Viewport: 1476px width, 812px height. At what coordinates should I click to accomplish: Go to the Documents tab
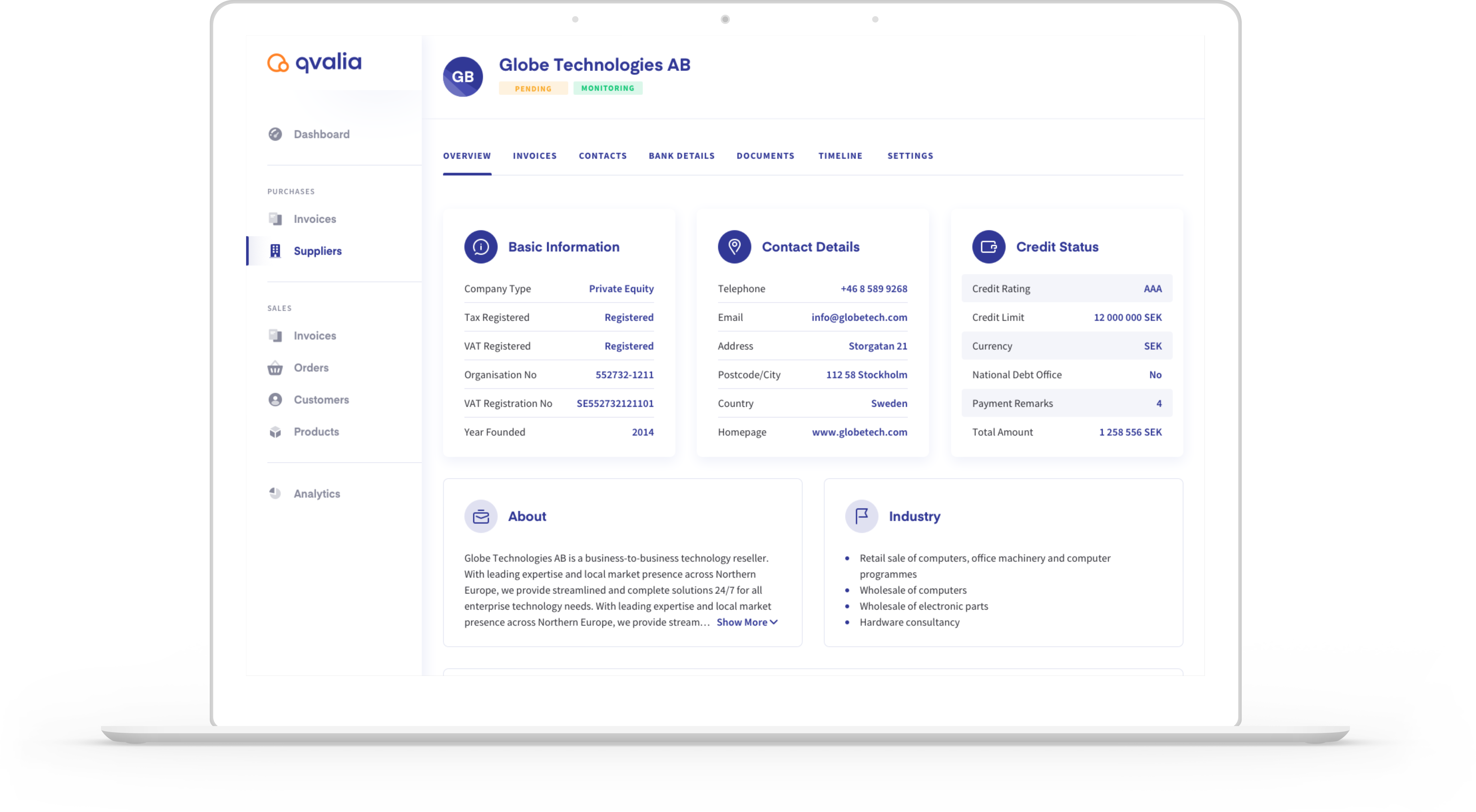coord(765,156)
